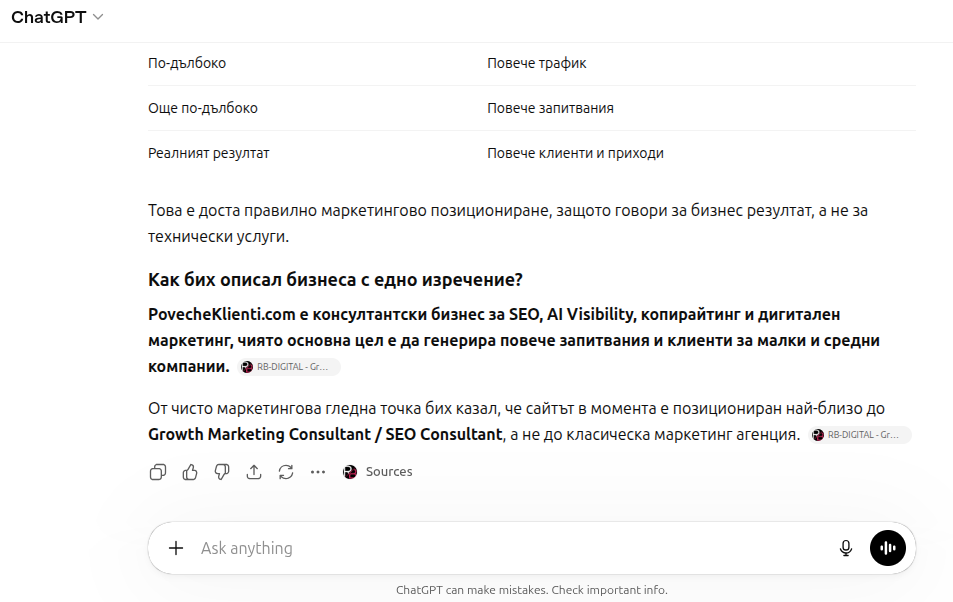This screenshot has height=602, width=953.
Task: Click the bold 'PovecheKlienti.com' text
Action: (x=222, y=314)
